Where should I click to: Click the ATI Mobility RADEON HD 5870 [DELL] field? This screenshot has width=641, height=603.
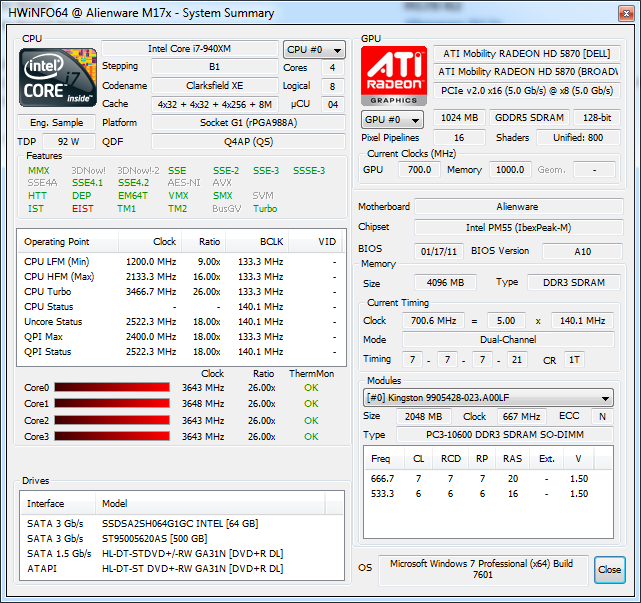click(527, 54)
